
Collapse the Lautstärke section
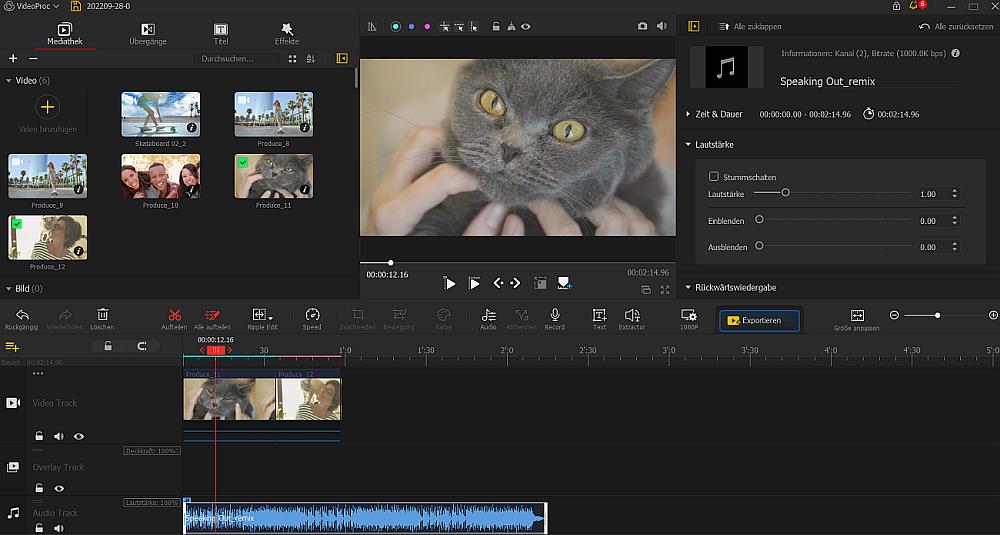coord(688,145)
